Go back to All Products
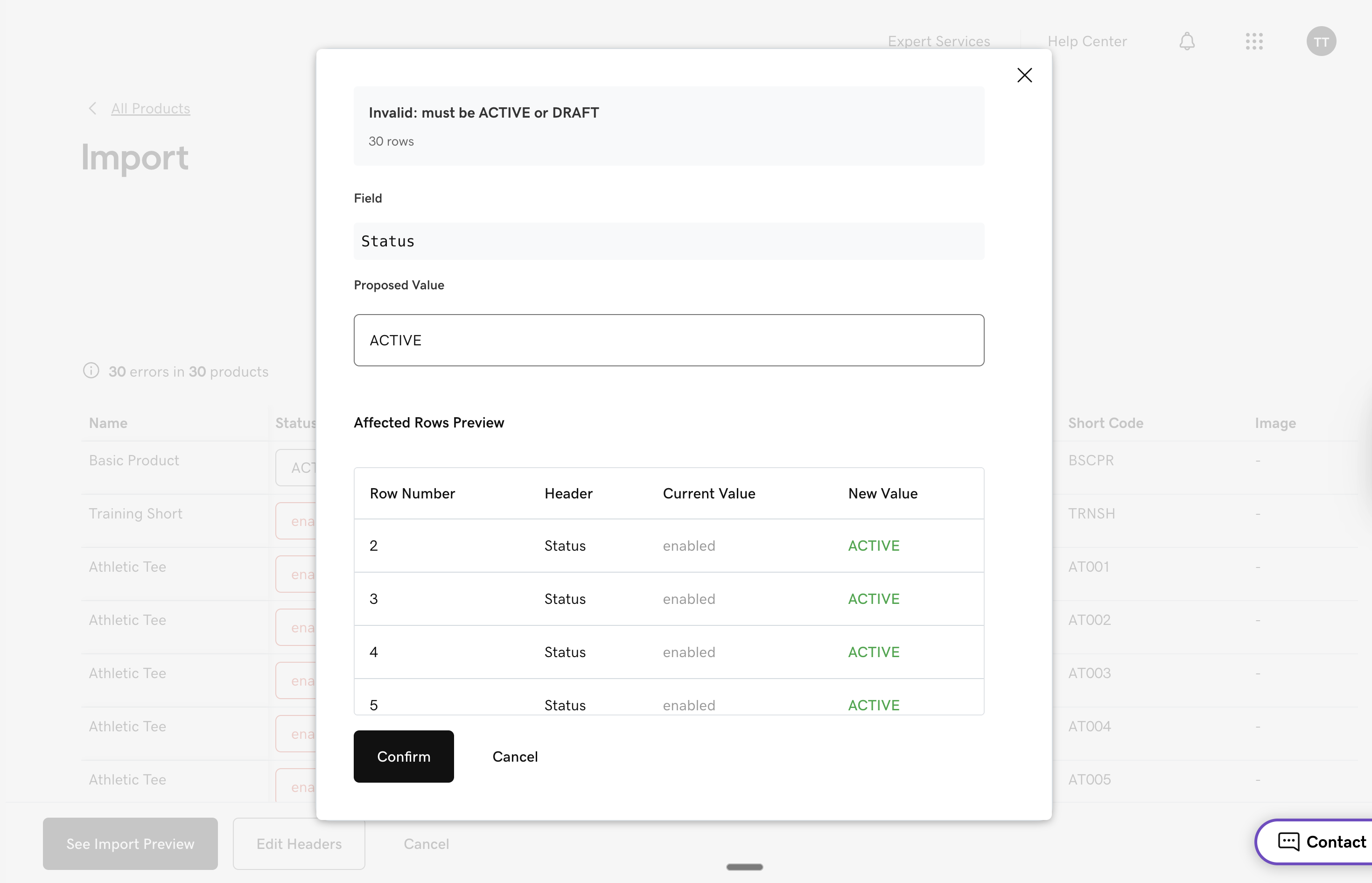This screenshot has height=883, width=1372. (150, 108)
